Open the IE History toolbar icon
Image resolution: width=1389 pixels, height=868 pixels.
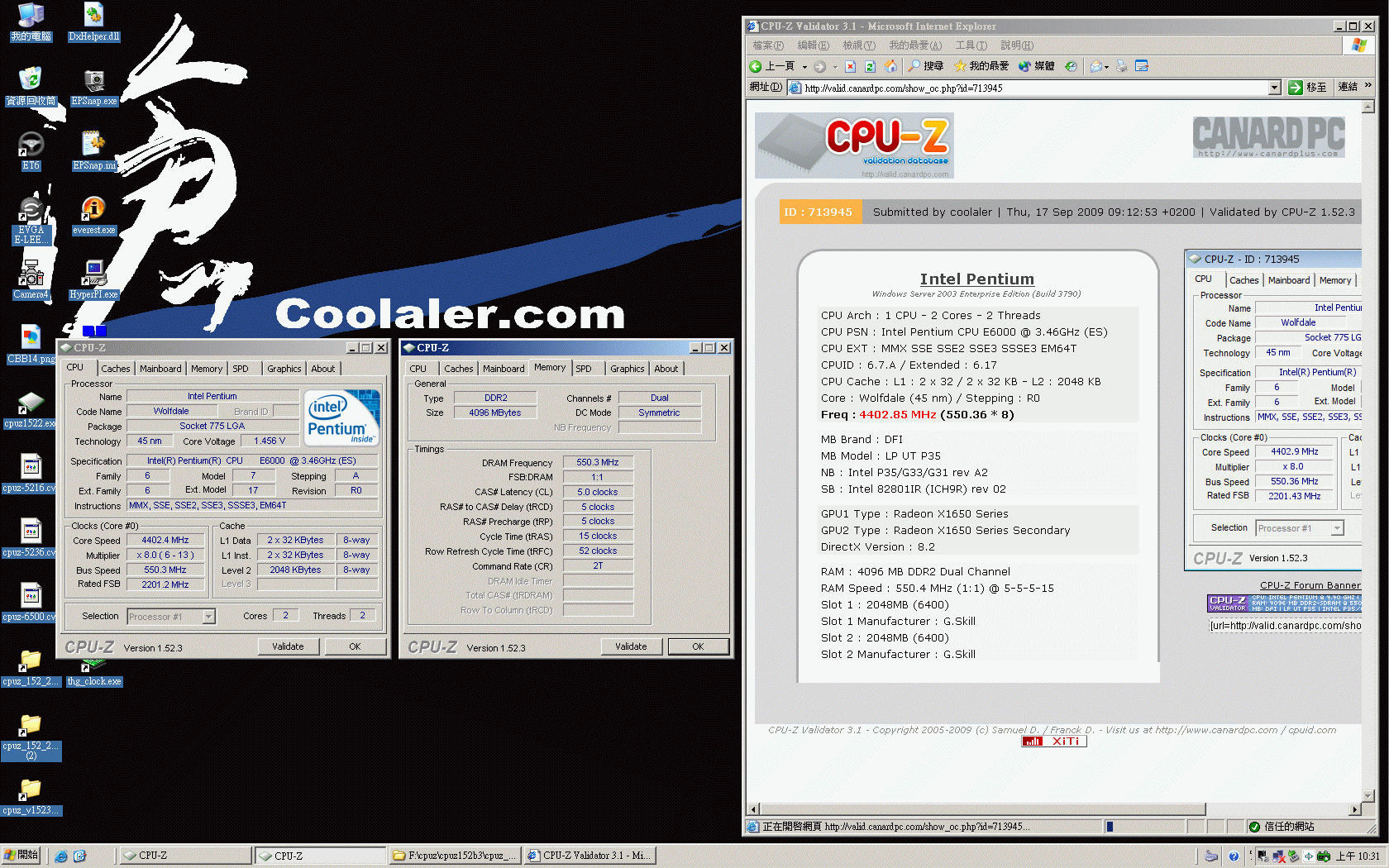click(1071, 66)
